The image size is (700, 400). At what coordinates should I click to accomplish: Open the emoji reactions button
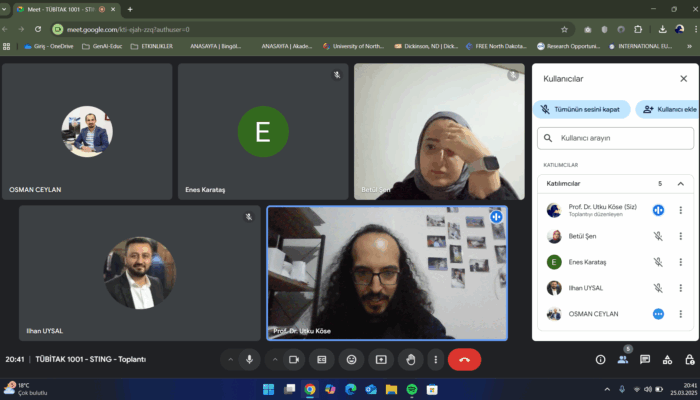click(x=351, y=359)
